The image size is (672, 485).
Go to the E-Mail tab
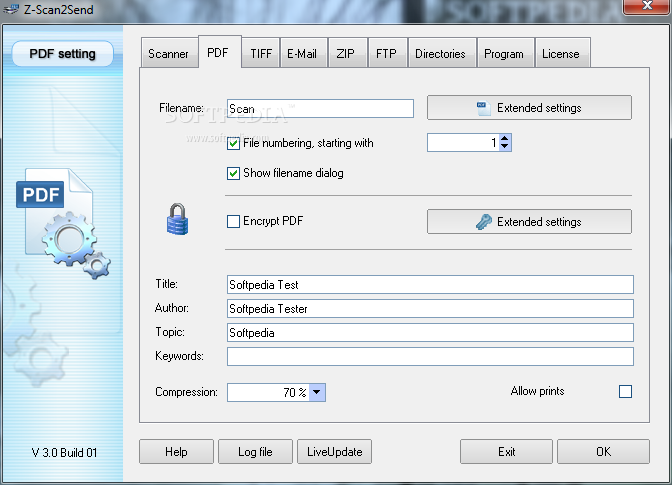pos(304,54)
